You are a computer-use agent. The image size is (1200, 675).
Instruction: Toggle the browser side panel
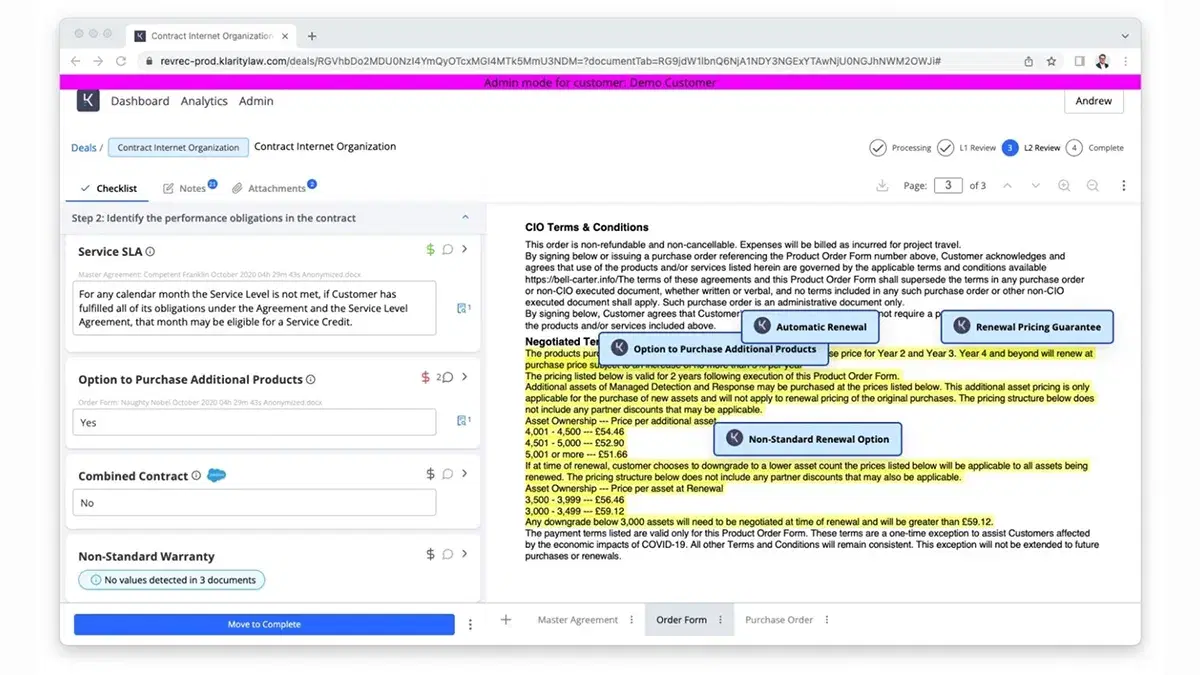[1079, 61]
